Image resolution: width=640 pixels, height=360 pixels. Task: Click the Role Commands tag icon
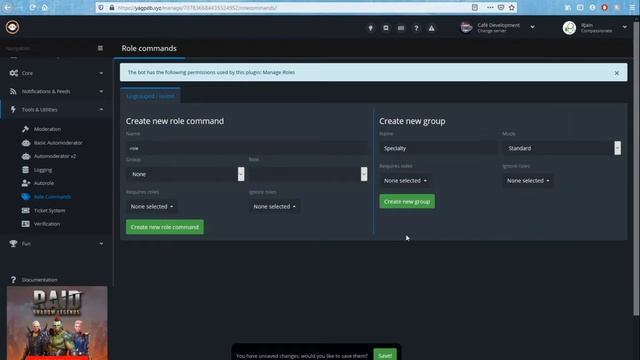26,197
